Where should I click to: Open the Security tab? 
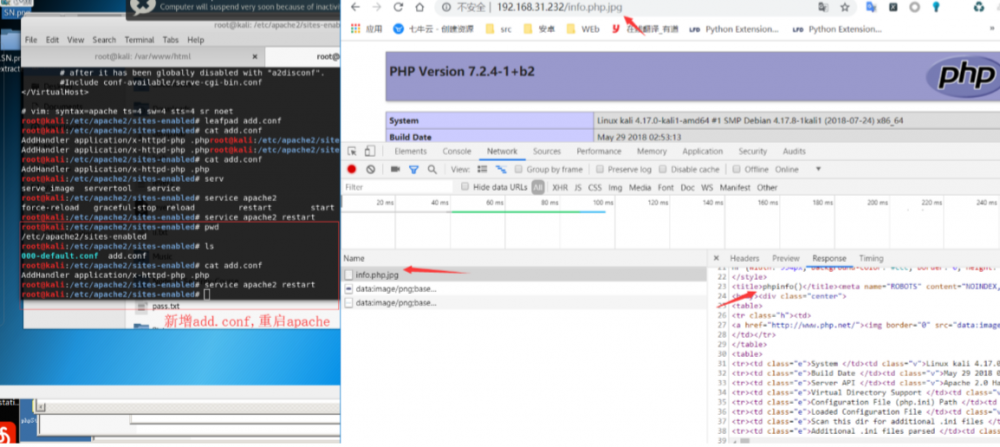click(753, 151)
